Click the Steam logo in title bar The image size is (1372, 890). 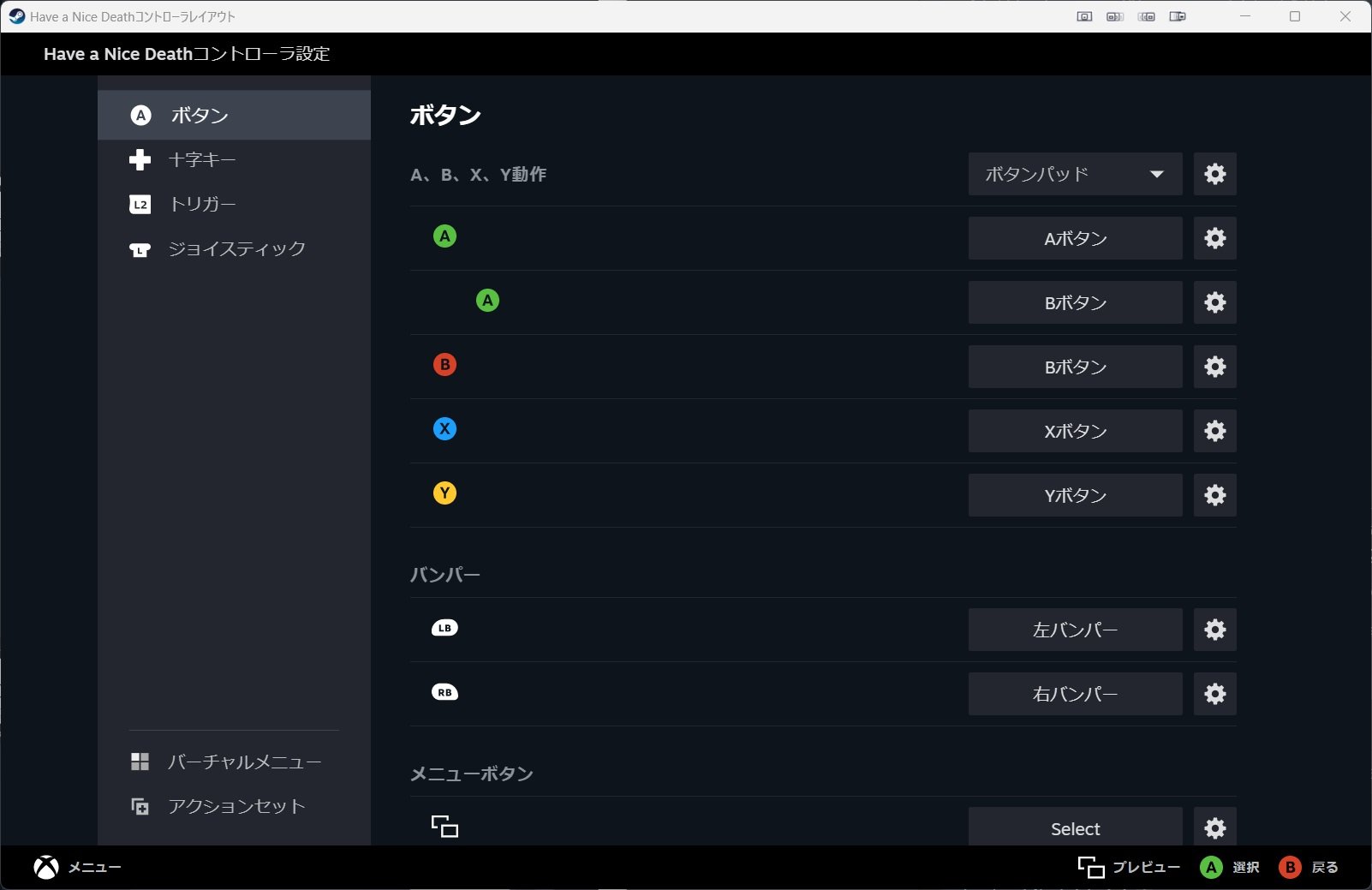coord(16,16)
